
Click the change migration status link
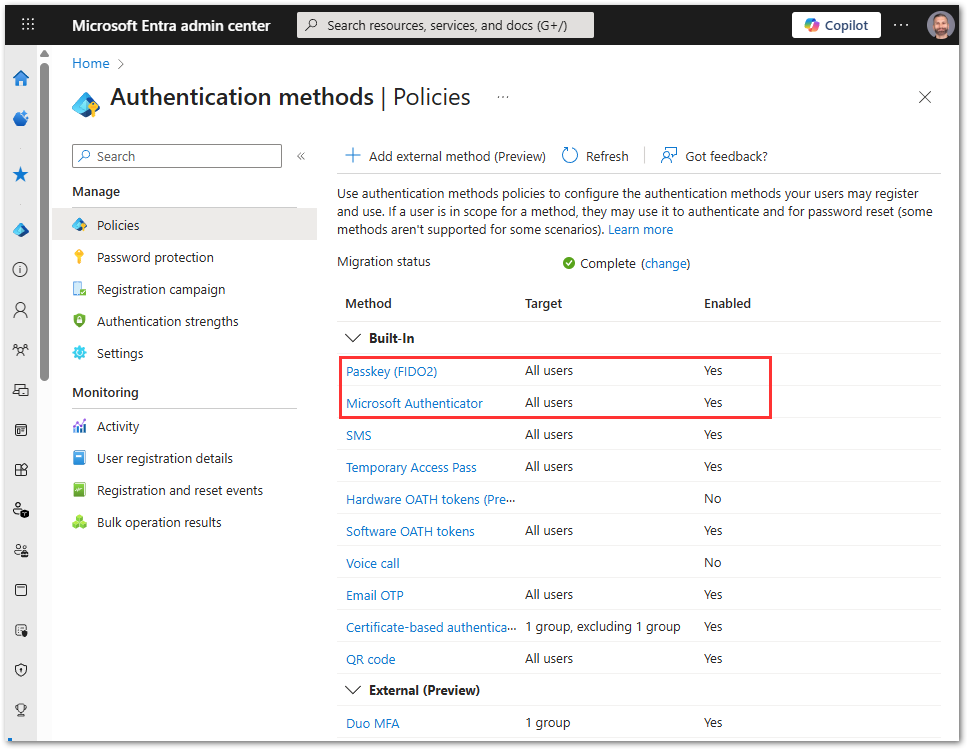[x=665, y=263]
